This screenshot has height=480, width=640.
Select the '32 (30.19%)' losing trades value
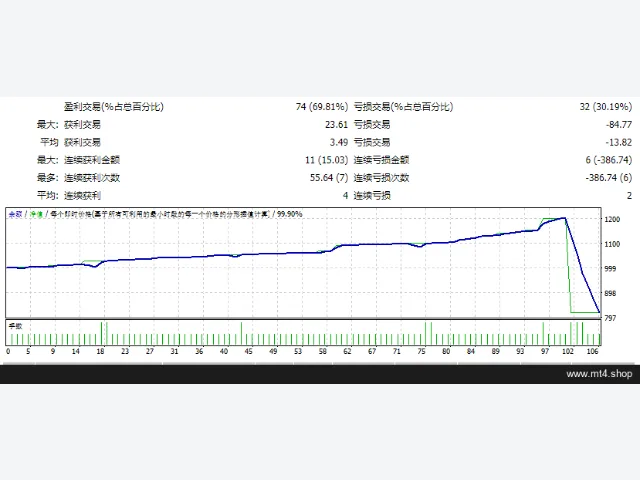tap(606, 107)
